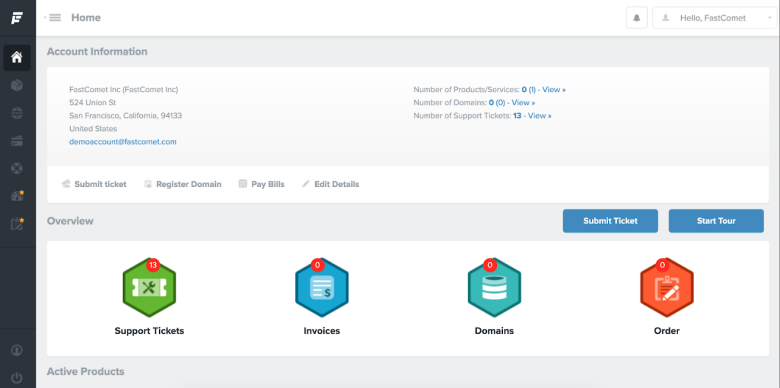This screenshot has width=780, height=388.
Task: Open the Home icon in sidebar
Action: coord(17,57)
